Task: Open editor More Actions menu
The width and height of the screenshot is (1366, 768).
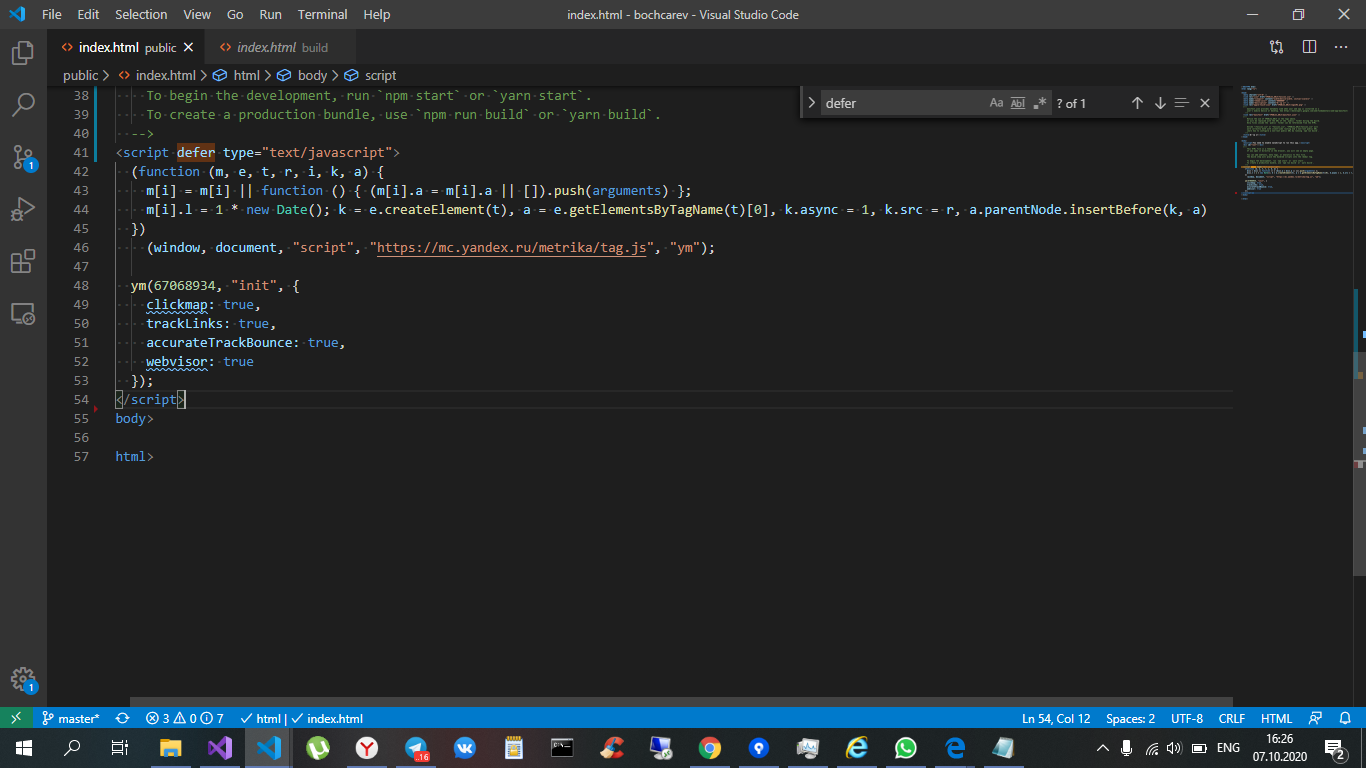Action: coord(1341,47)
